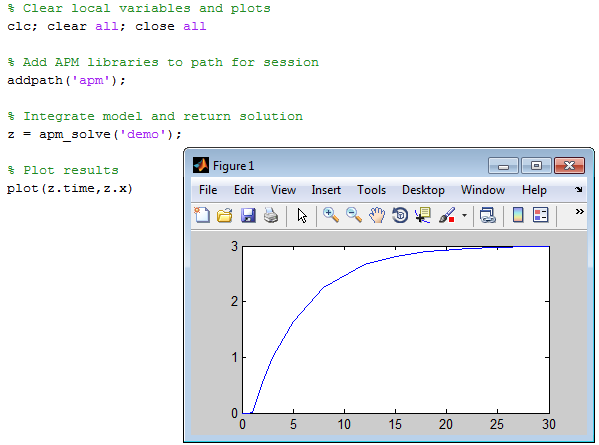Print the figure with the printer icon
Screen dimensions: 599x445
pos(271,215)
